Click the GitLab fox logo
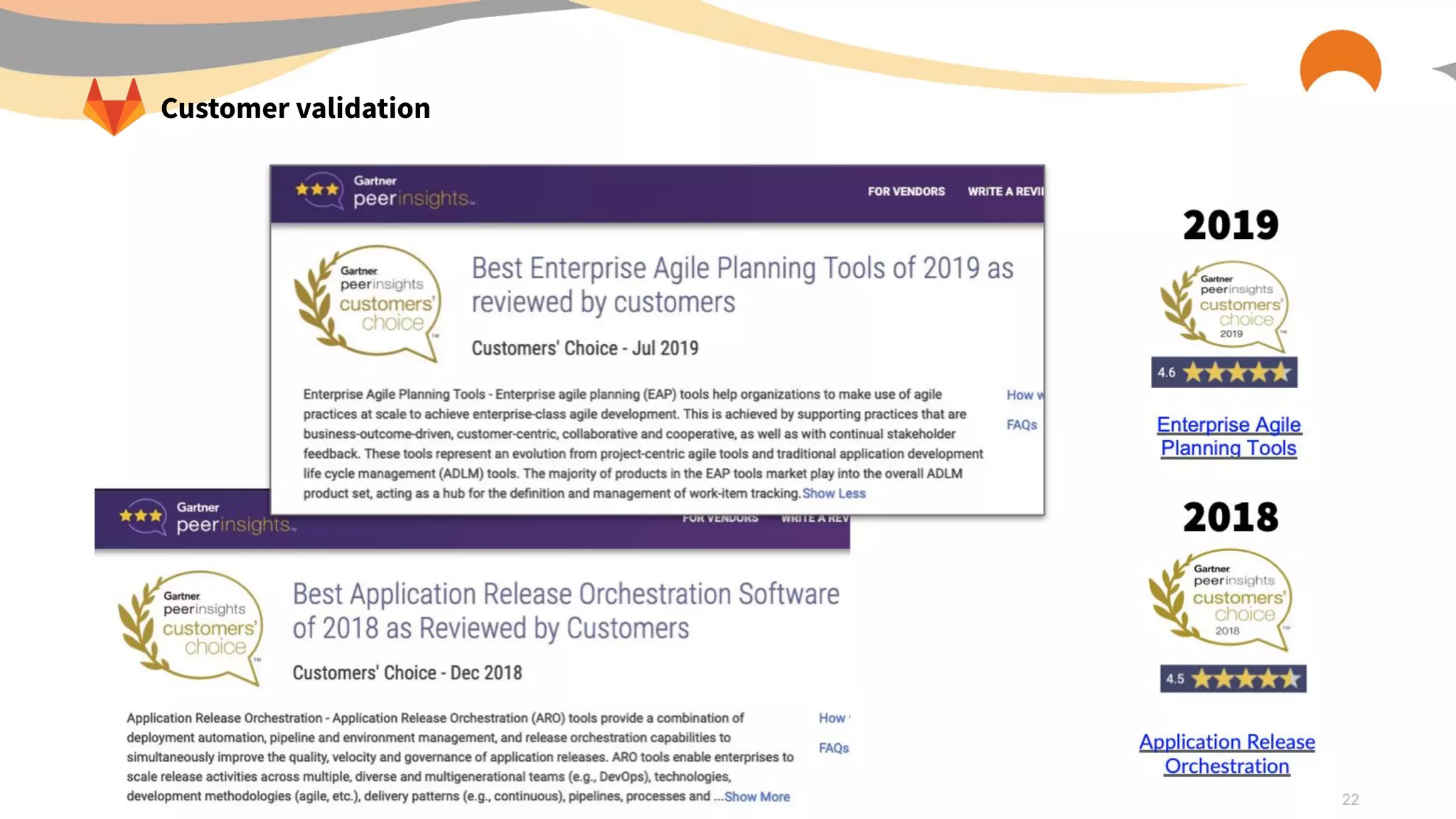 coord(114,107)
